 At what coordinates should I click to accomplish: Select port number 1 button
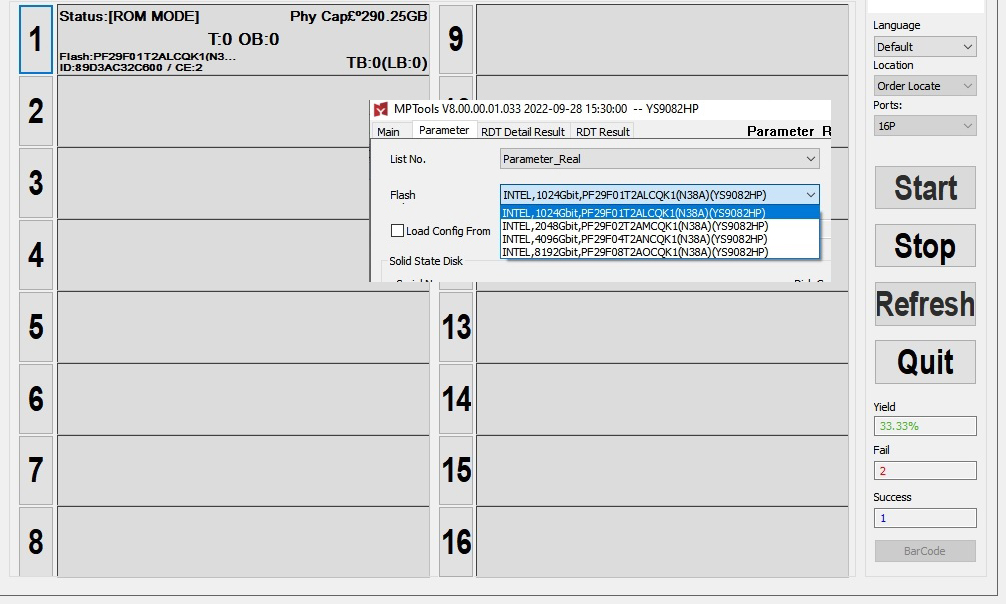coord(36,39)
